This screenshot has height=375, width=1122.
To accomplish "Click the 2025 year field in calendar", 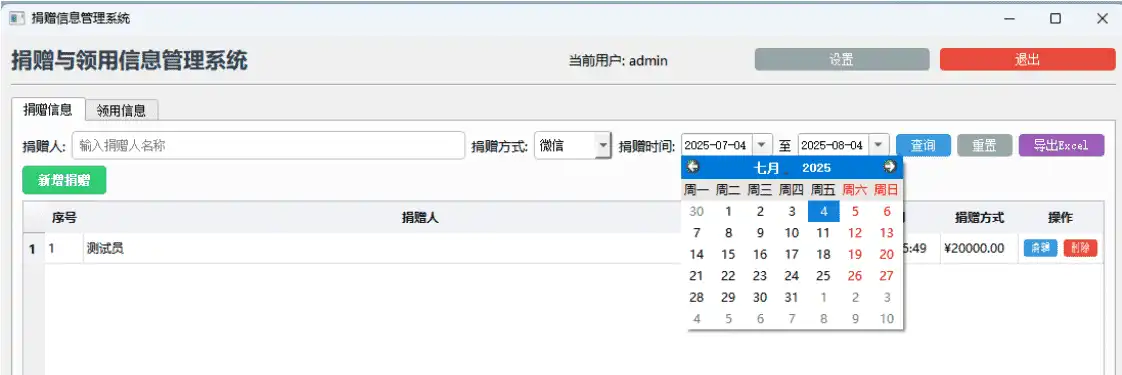I will pyautogui.click(x=816, y=167).
